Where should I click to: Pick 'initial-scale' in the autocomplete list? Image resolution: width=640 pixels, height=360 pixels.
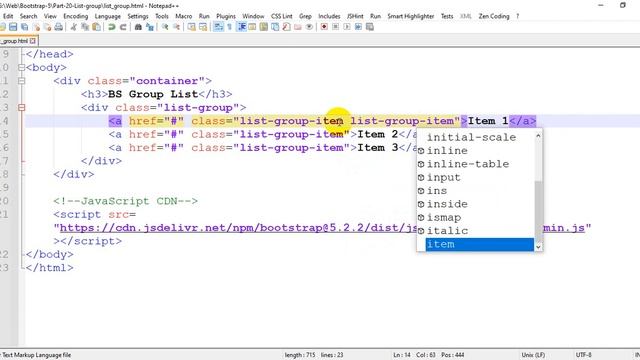pos(471,138)
